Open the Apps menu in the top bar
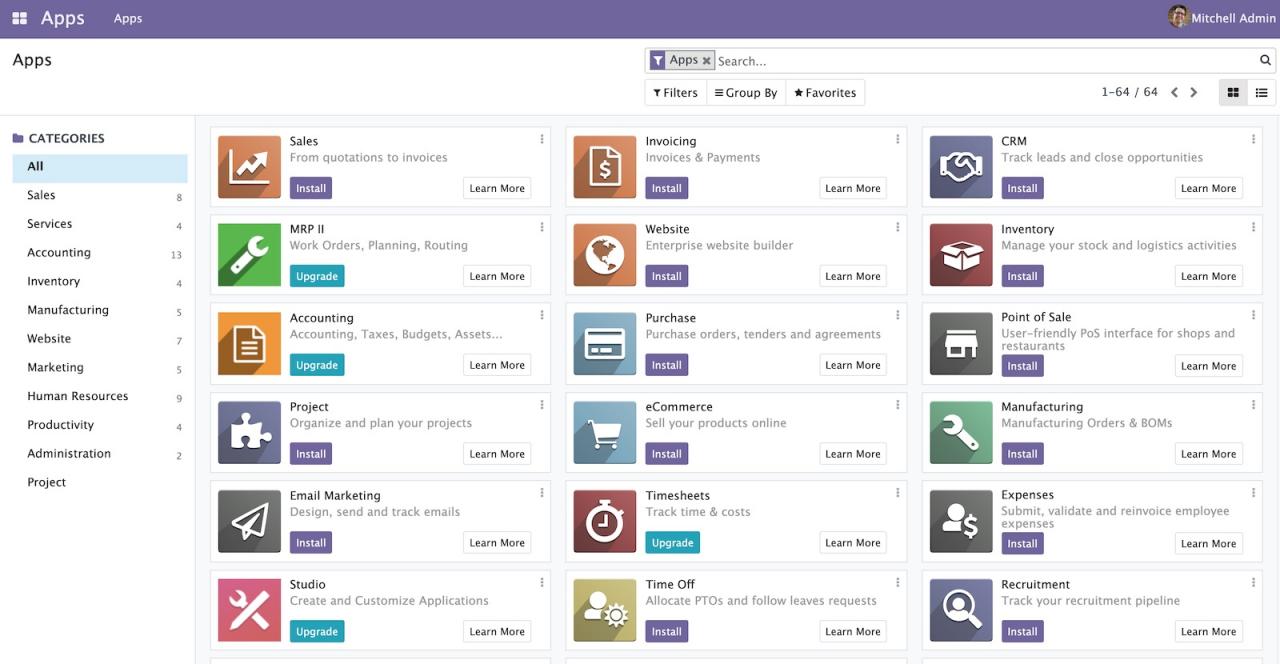This screenshot has height=664, width=1280. tap(128, 17)
